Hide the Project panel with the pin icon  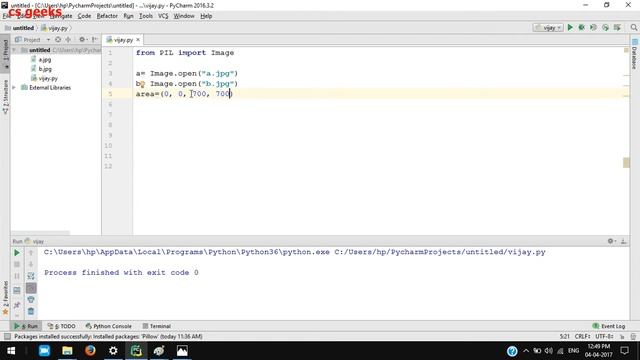(95, 40)
